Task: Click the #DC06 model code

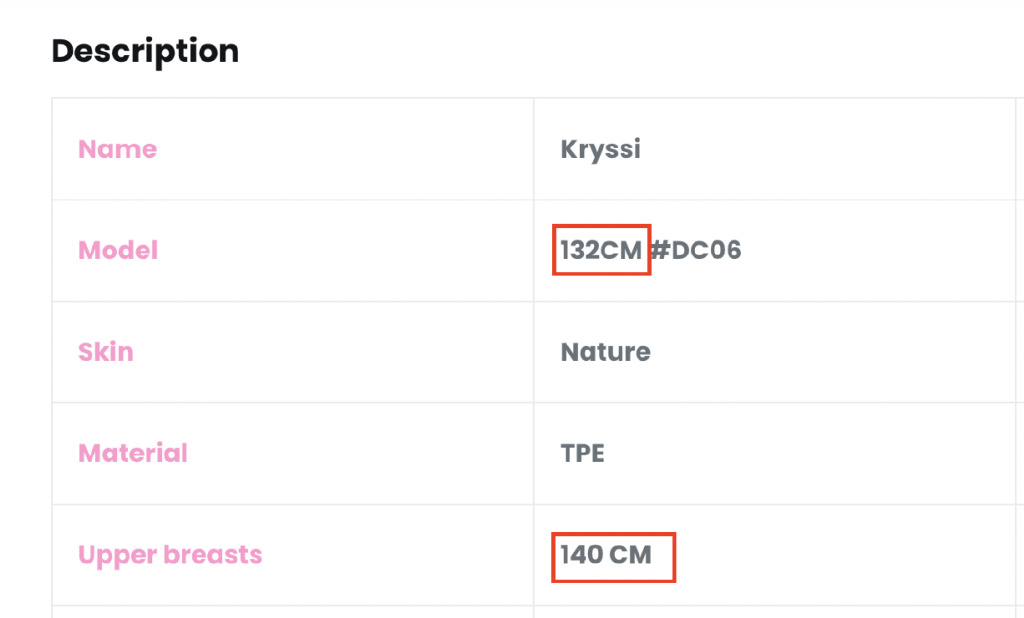Action: (x=697, y=250)
